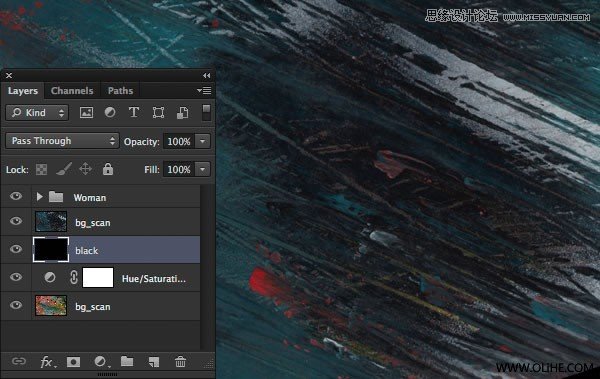The image size is (600, 379).
Task: Select the Woman group name
Action: point(90,198)
